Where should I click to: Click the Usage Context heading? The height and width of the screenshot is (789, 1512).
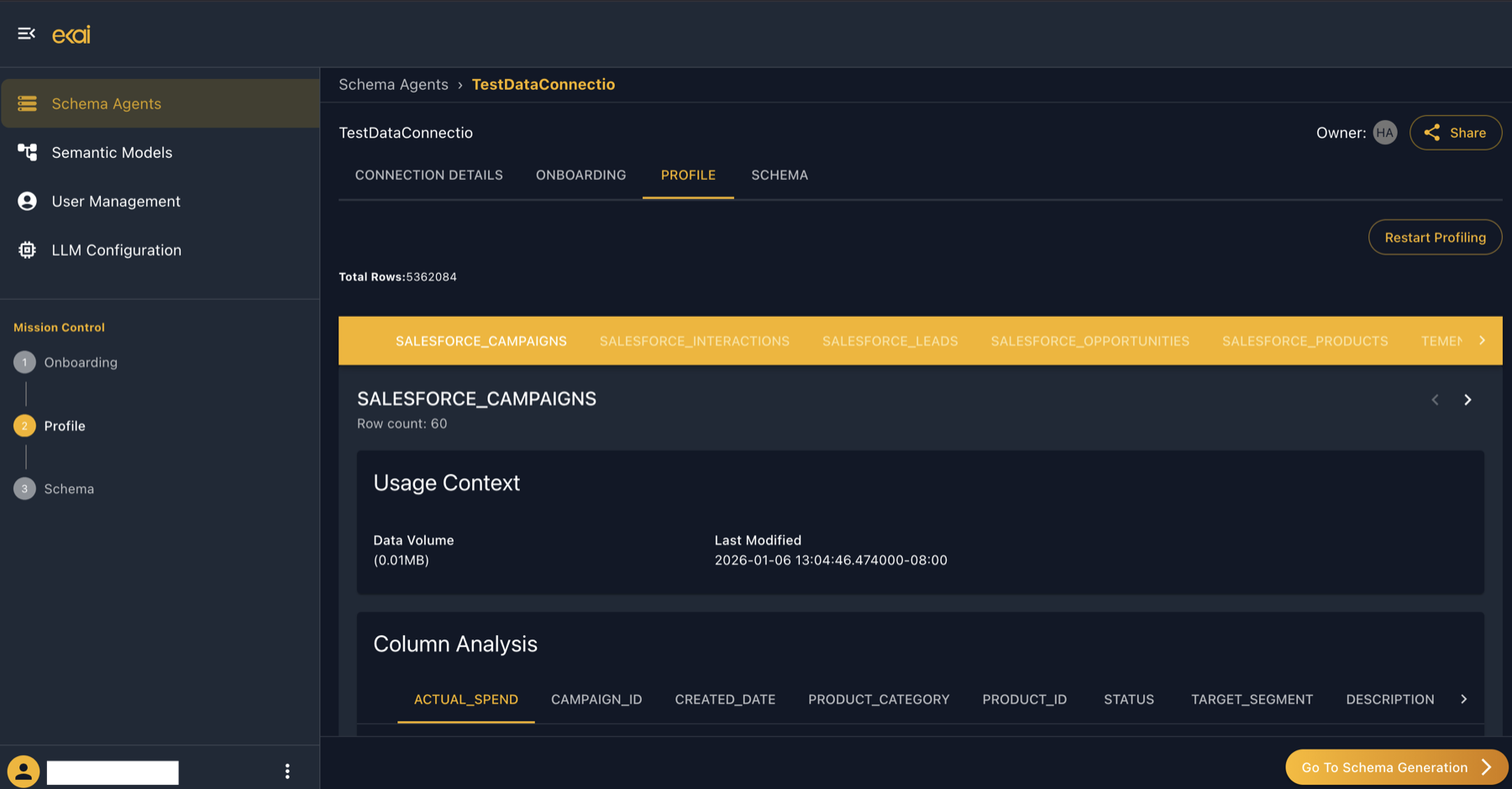pyautogui.click(x=447, y=482)
